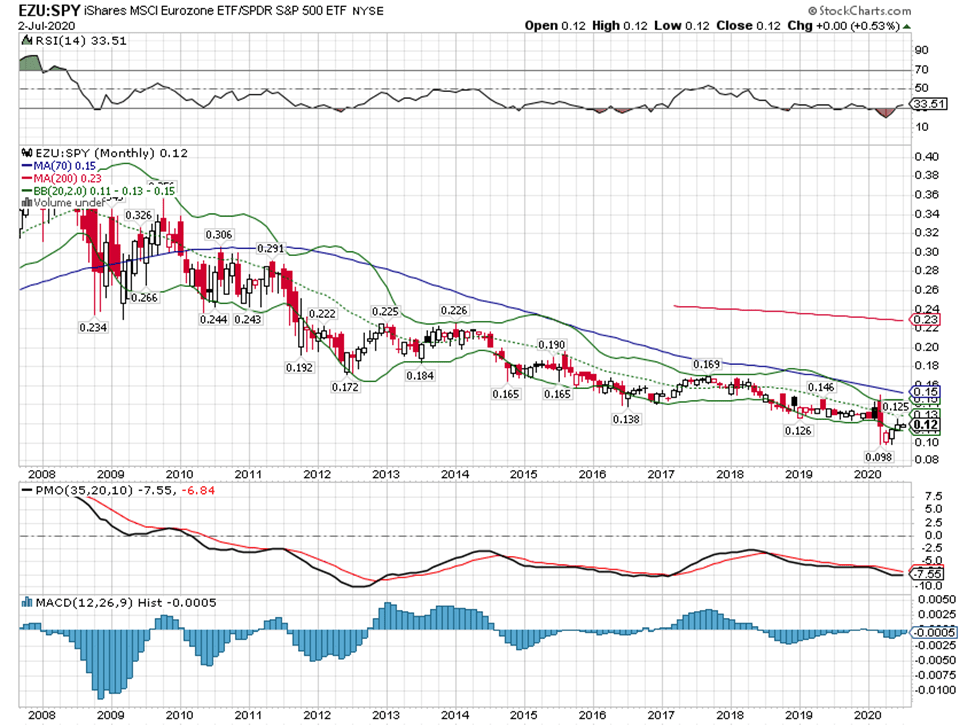Click the red line swatch for MA(200)

(x=27, y=178)
